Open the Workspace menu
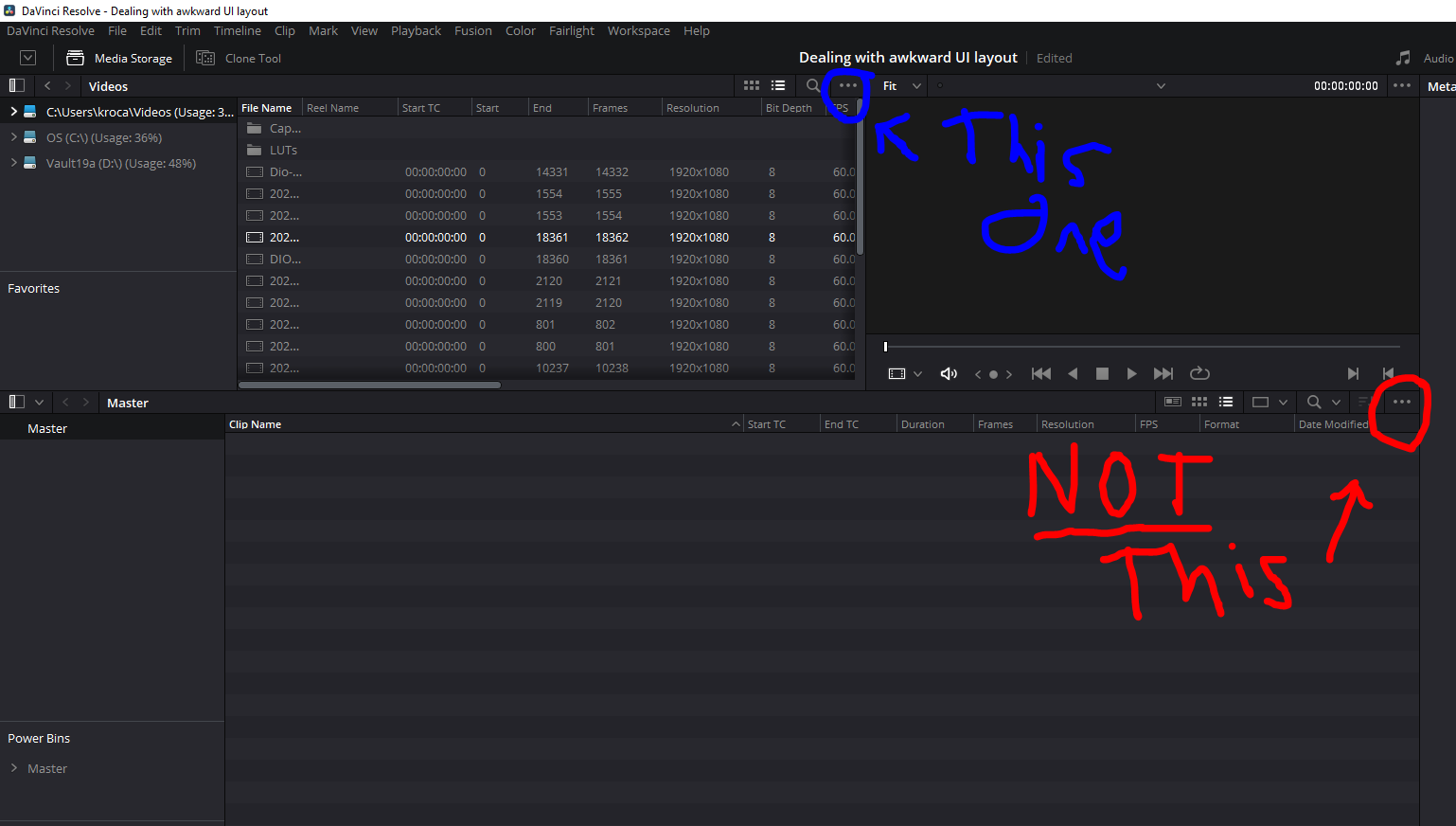 pos(639,30)
